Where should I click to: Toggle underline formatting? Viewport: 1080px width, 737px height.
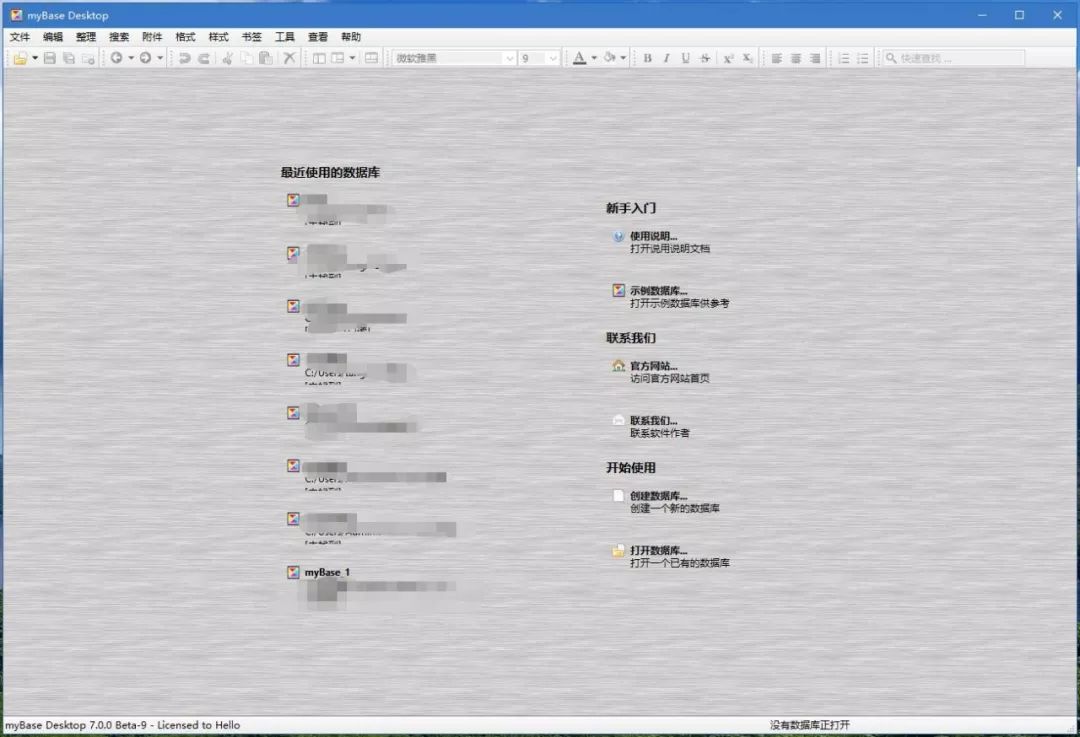point(685,59)
